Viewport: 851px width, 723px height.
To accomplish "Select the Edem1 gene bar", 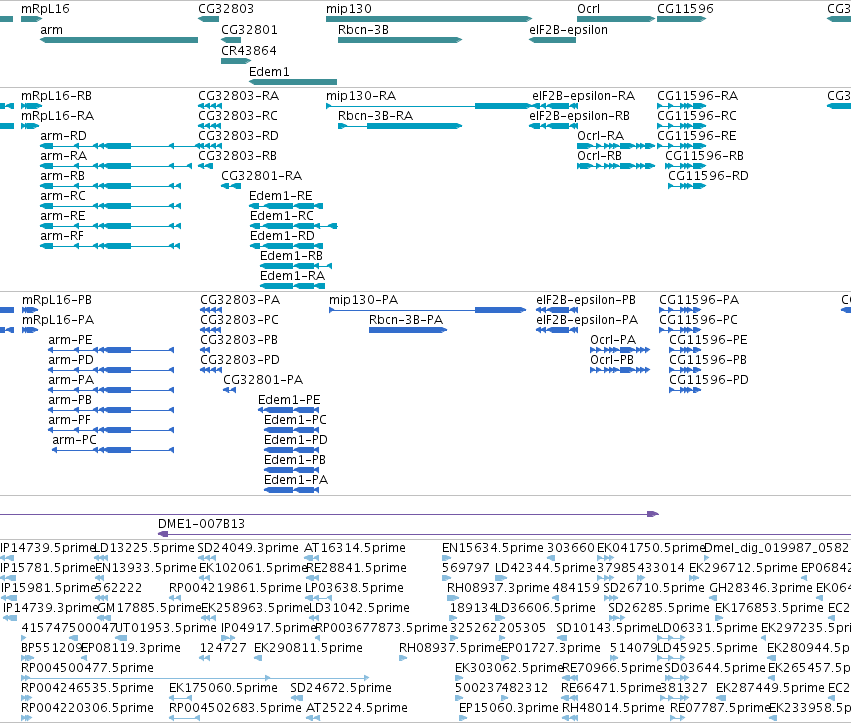I will click(x=293, y=82).
